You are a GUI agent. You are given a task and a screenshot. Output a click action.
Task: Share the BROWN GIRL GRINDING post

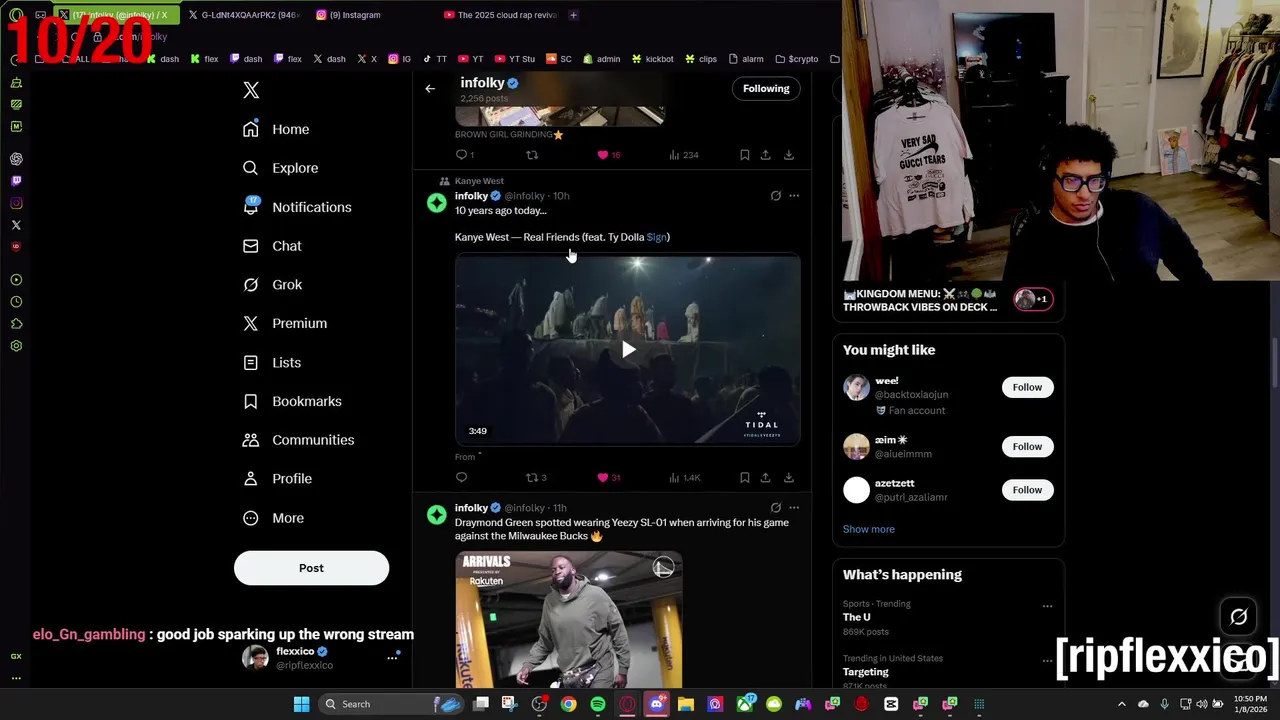click(x=765, y=155)
